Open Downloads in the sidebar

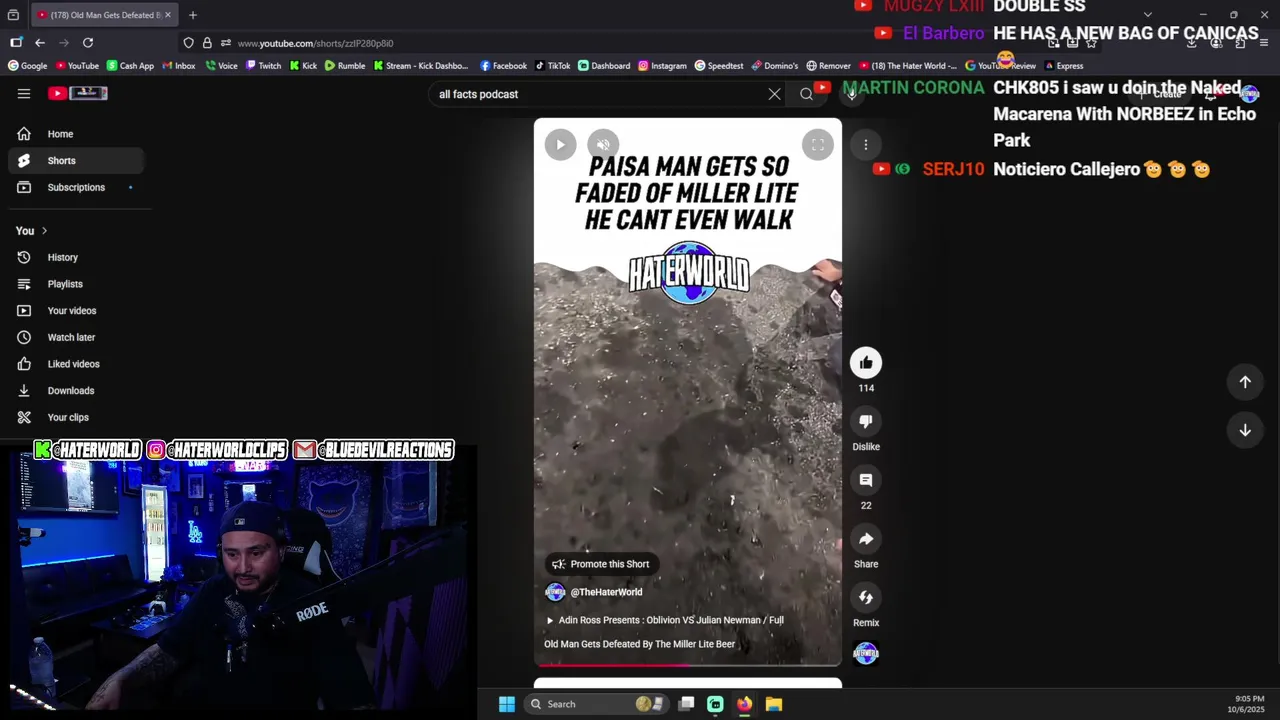pyautogui.click(x=76, y=390)
